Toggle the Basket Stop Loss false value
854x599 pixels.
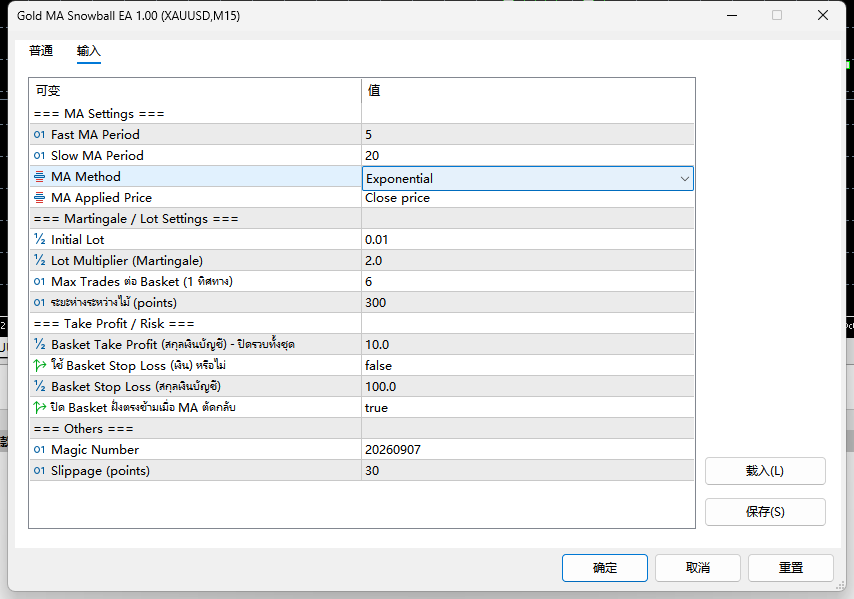(528, 365)
